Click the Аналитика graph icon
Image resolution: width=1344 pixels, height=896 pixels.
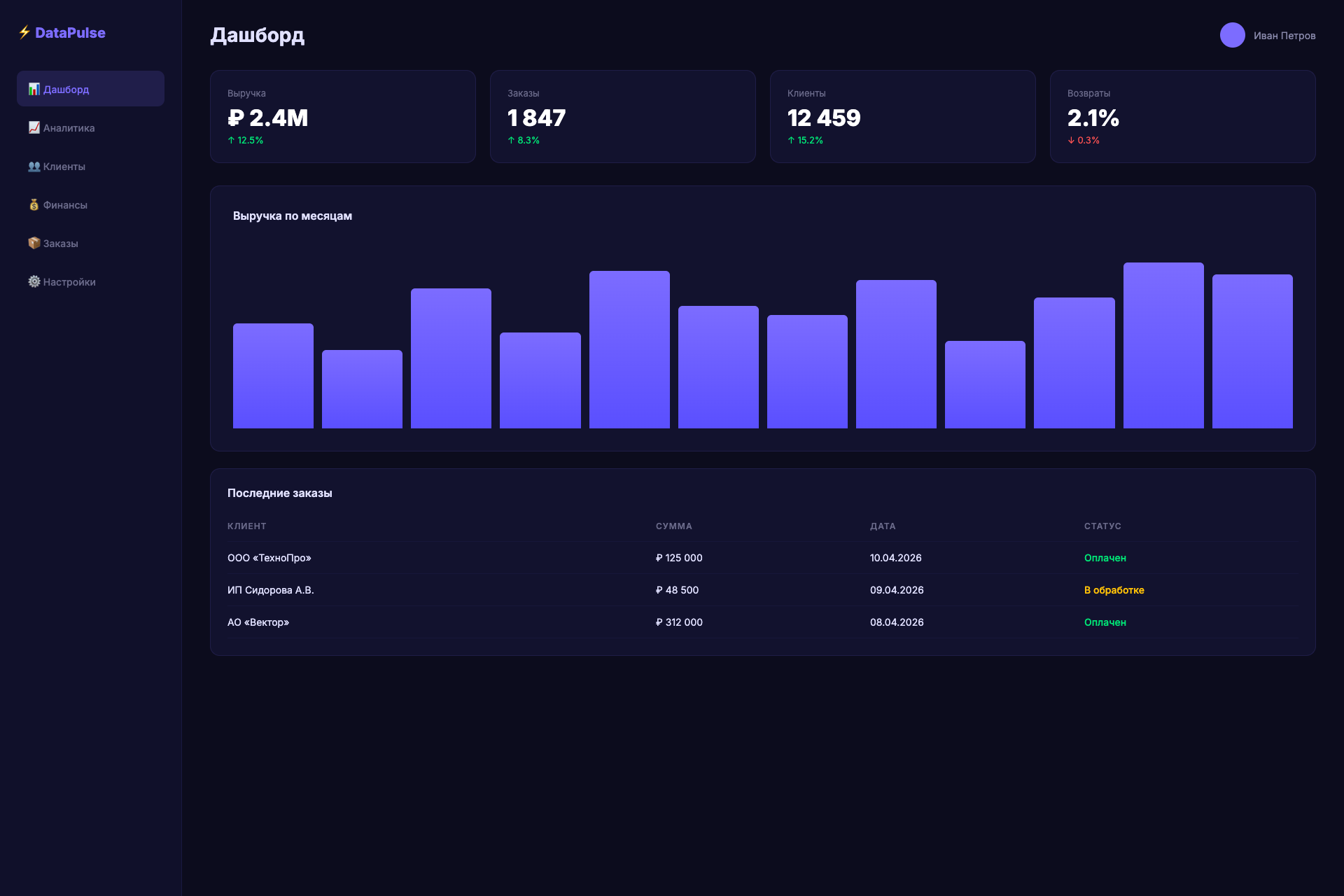coord(33,128)
